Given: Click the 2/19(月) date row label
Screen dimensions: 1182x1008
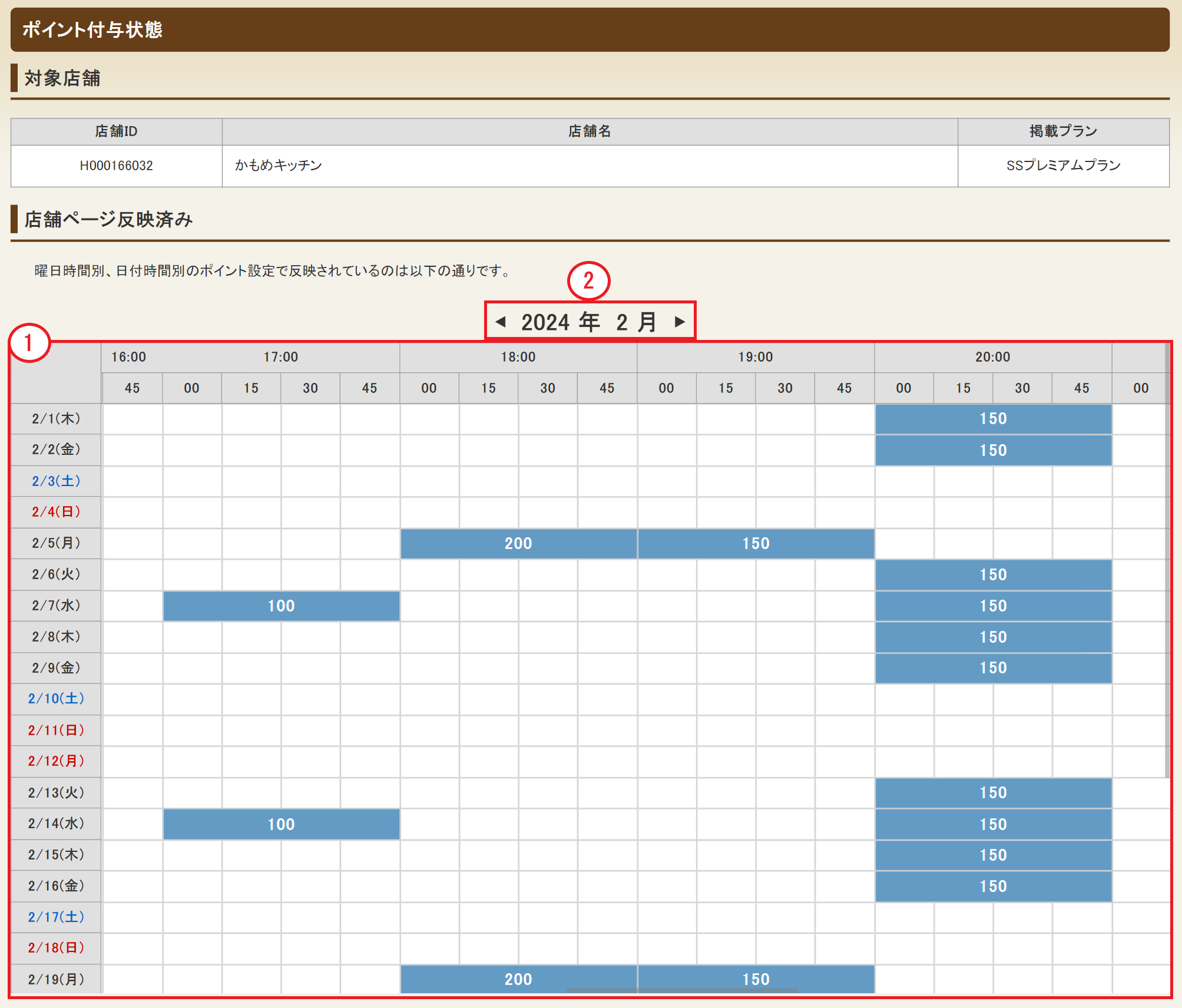Looking at the screenshot, I should click(56, 979).
